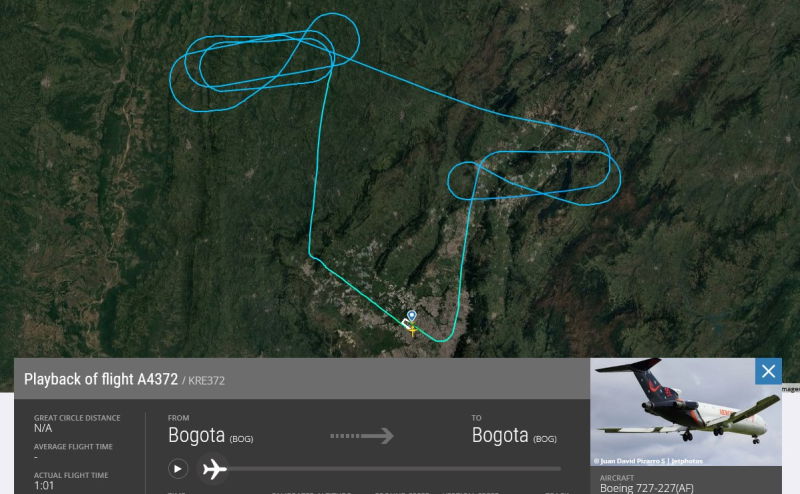
Task: Open the Boeing 727 aircraft photo
Action: 686,411
